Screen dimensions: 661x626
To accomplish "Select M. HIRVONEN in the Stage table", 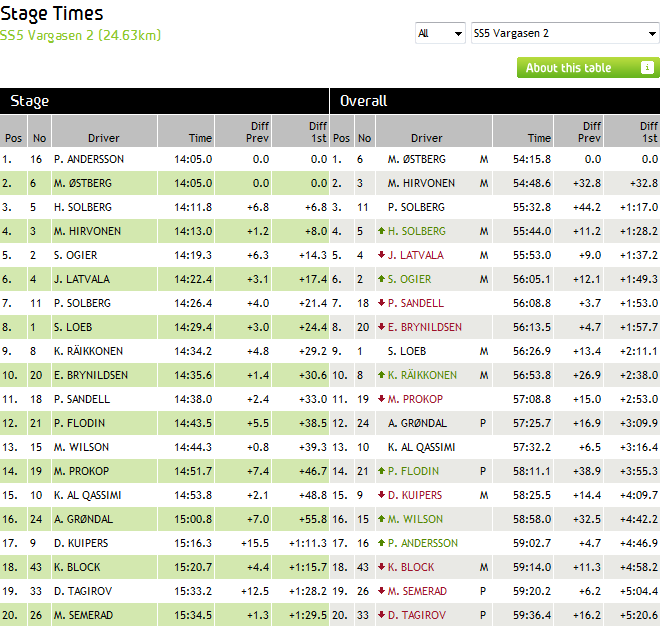I will click(87, 231).
